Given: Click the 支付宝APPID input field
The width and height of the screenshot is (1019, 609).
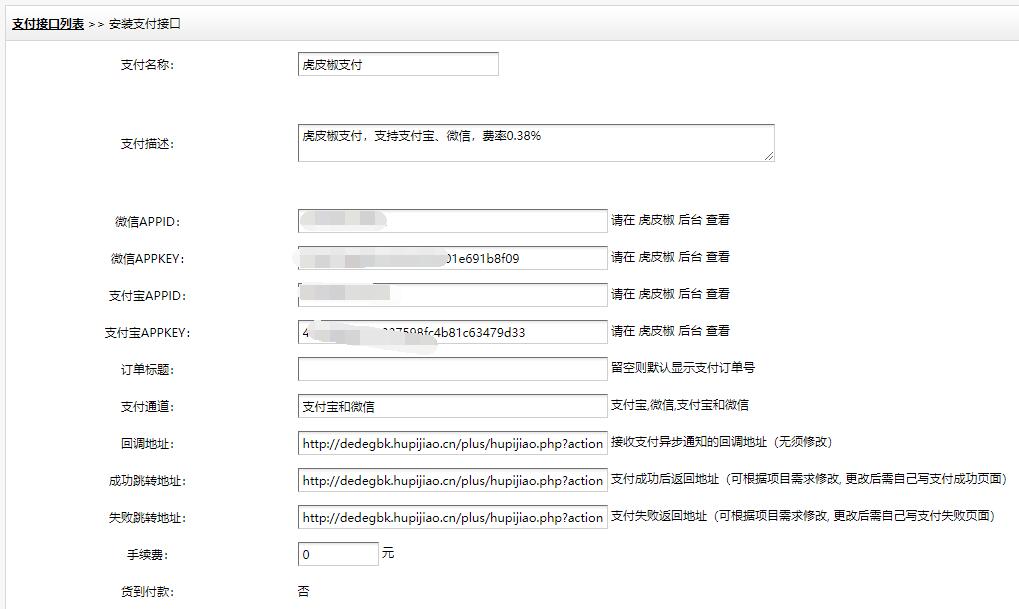Looking at the screenshot, I should (453, 295).
